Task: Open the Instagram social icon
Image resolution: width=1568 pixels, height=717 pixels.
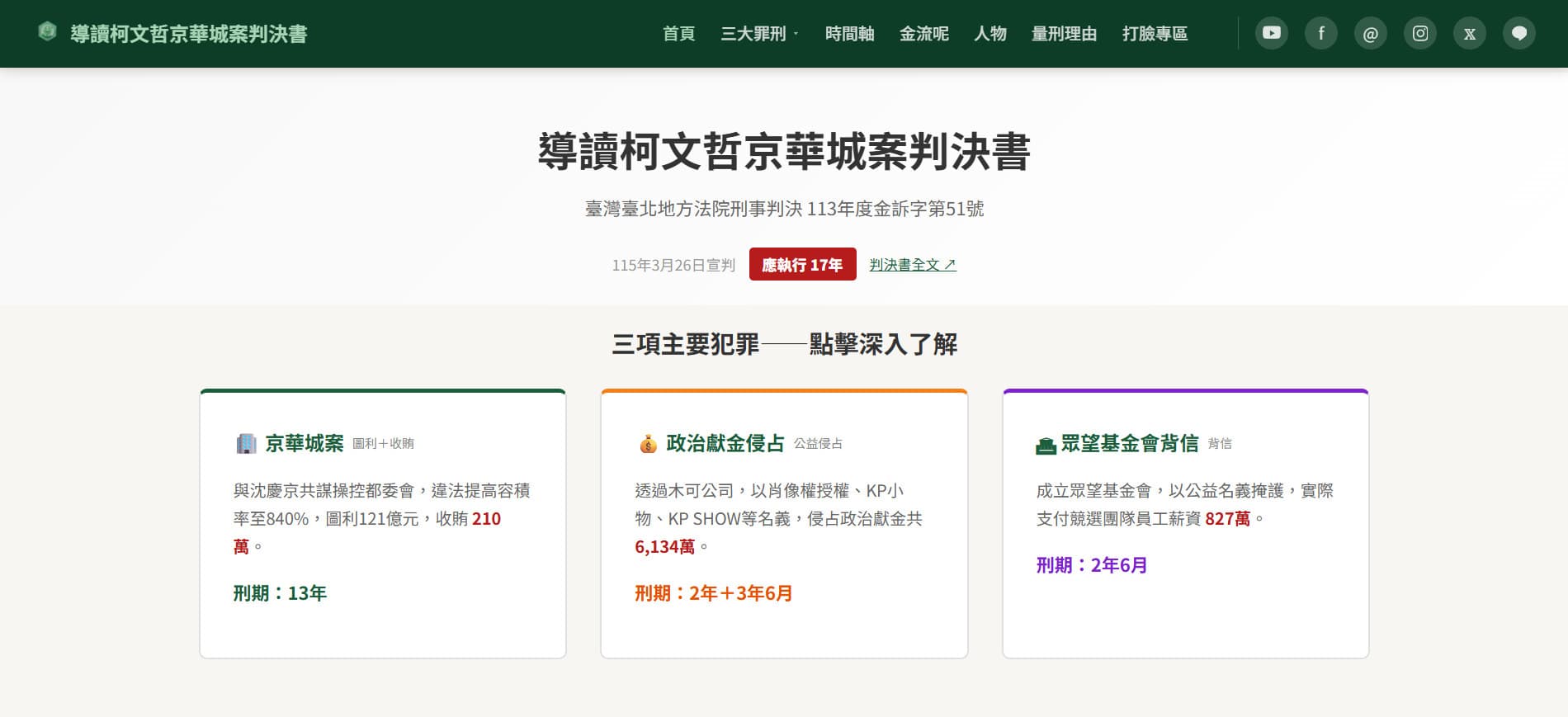Action: click(1419, 34)
